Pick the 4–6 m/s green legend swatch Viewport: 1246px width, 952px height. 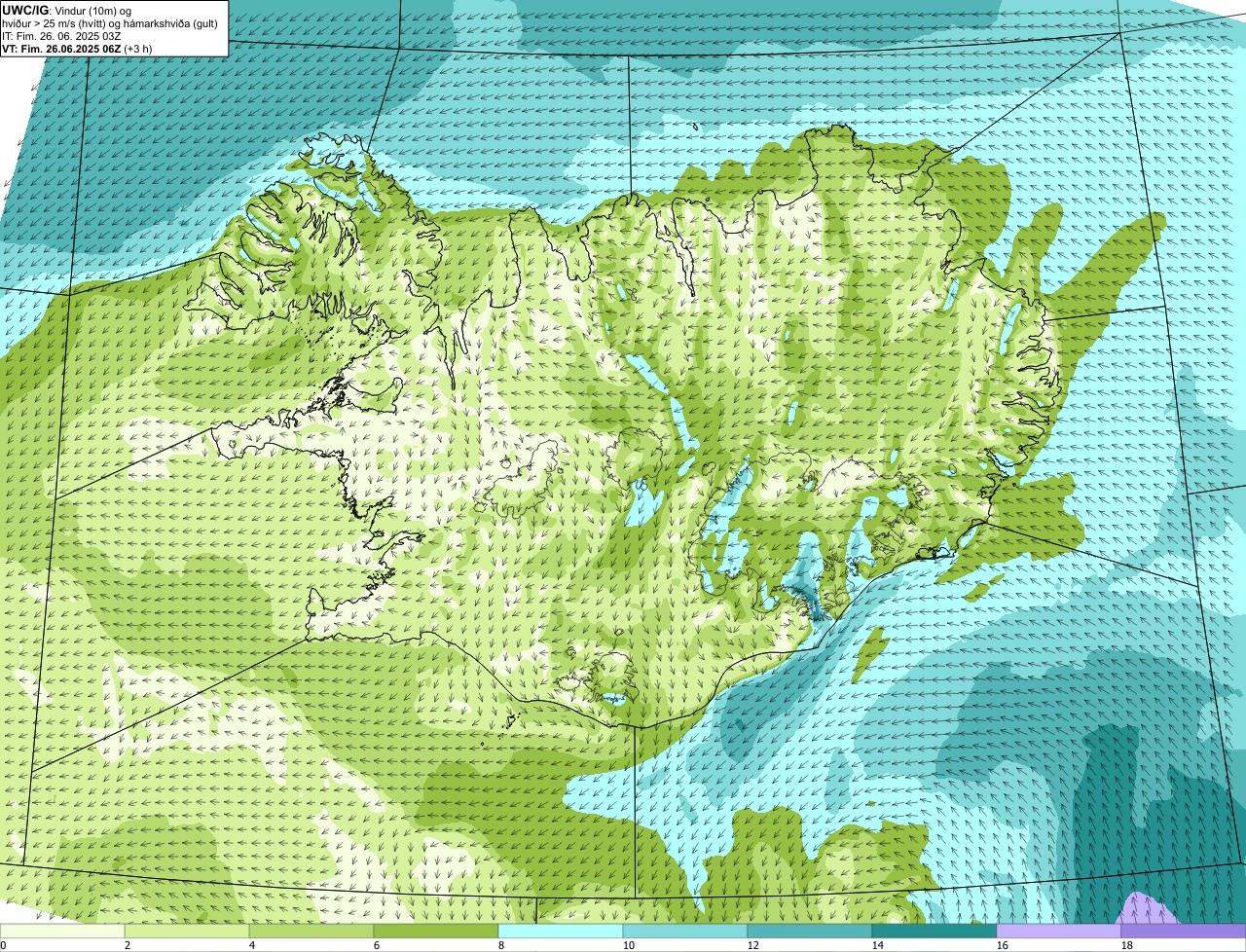pos(311,931)
